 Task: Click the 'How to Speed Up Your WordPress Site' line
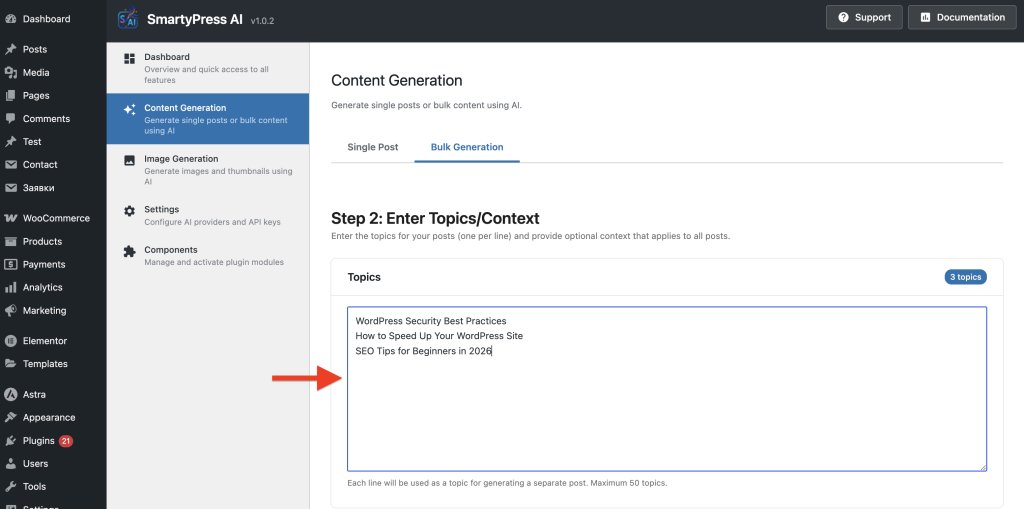439,336
